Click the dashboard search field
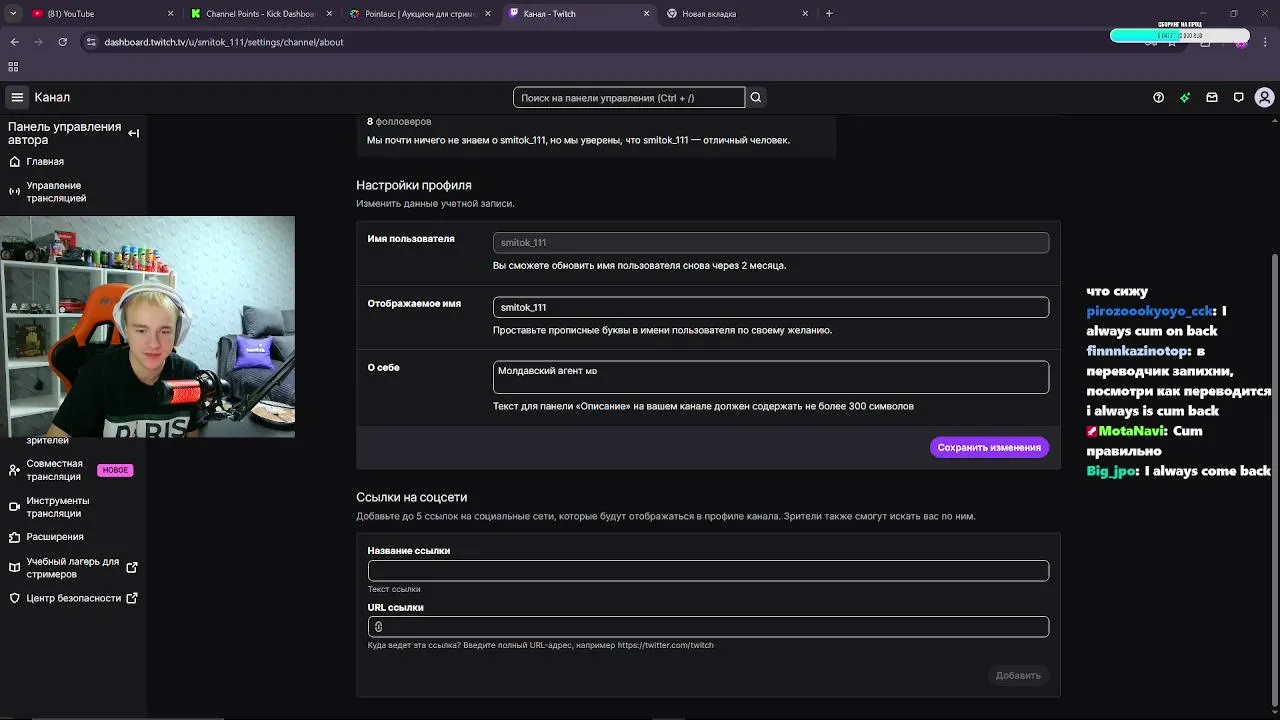The width and height of the screenshot is (1280, 720). click(x=629, y=97)
